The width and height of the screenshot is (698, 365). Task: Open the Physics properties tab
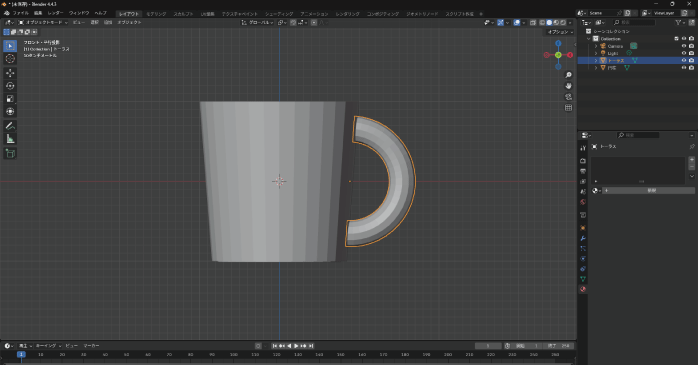tap(583, 259)
